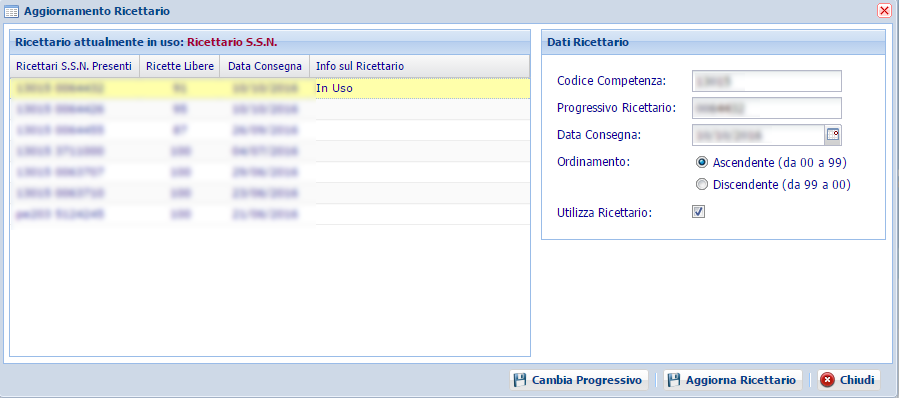Viewport: 899px width, 398px height.
Task: Select the row marked In Uso
Action: [269, 88]
